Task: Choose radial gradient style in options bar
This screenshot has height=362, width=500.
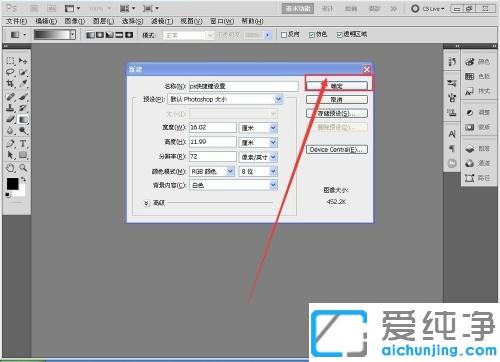Action: 100,35
